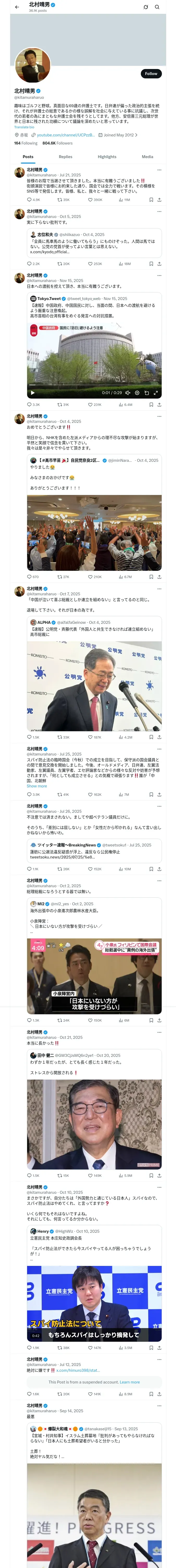
Task: Open youtube.com/channel profile link
Action: [x=65, y=135]
